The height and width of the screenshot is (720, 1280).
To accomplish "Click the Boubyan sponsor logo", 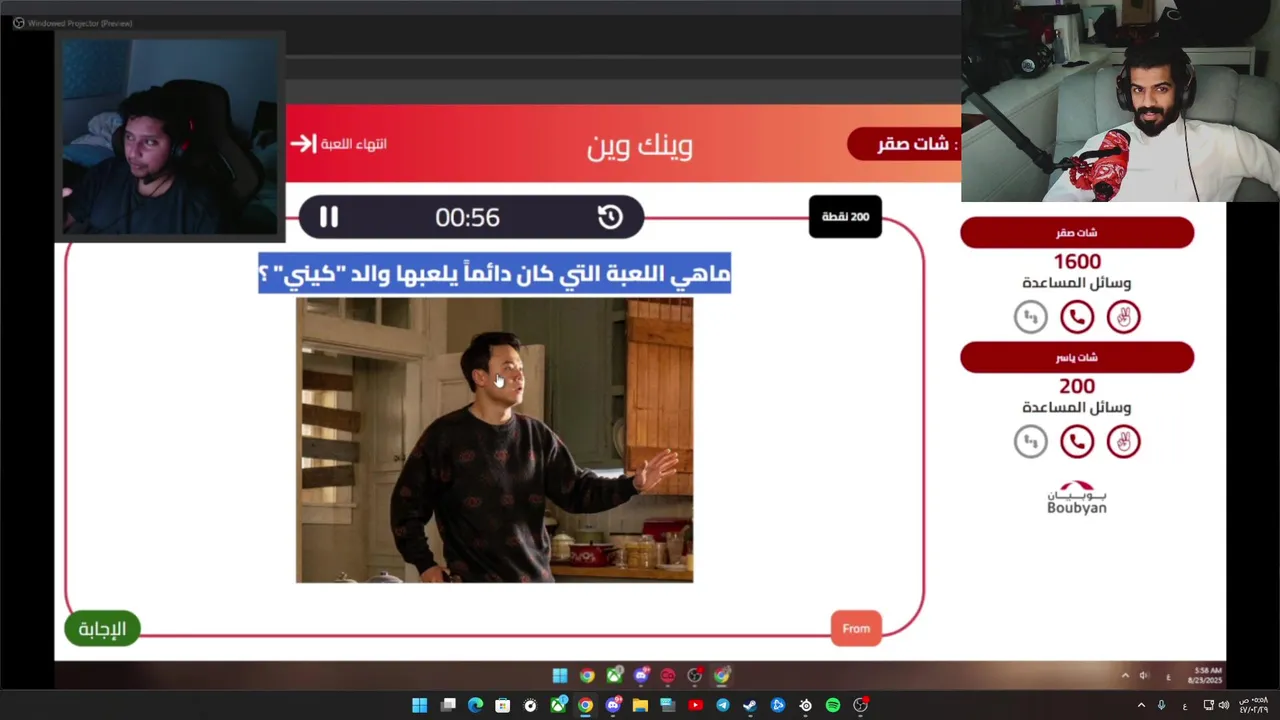I will coord(1077,498).
